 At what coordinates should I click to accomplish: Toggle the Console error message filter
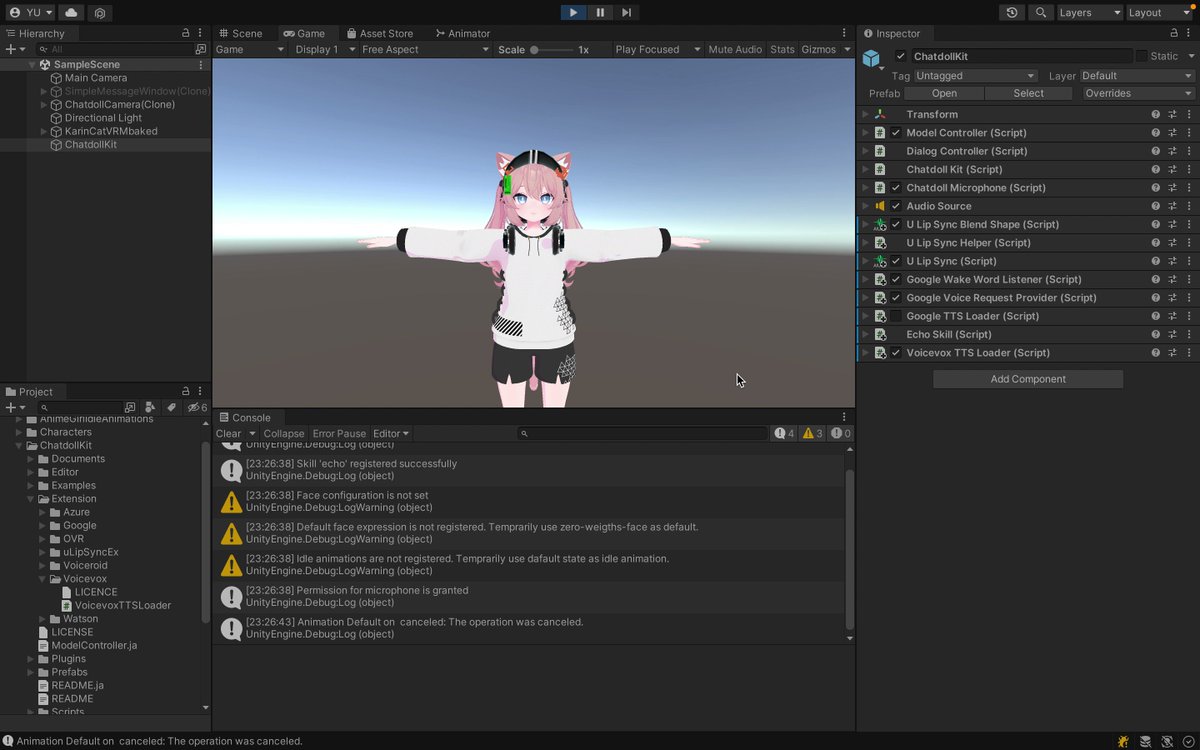tap(841, 434)
